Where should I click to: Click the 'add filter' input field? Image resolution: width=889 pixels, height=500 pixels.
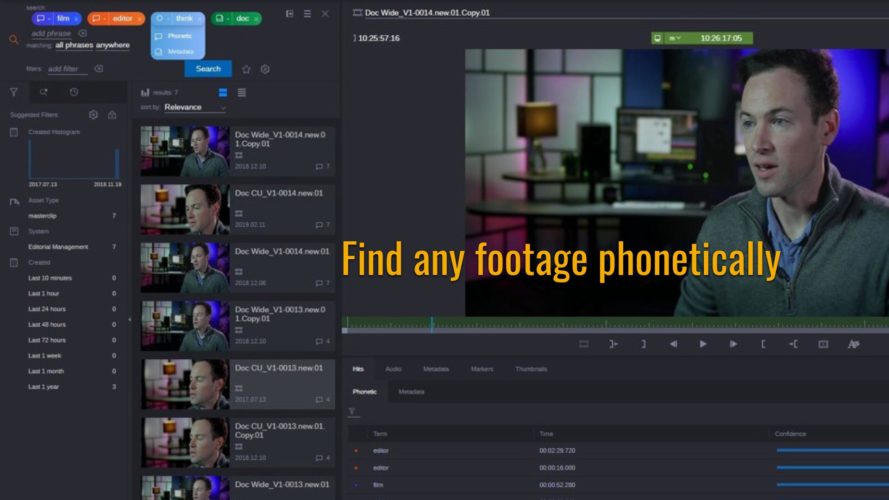pos(67,69)
